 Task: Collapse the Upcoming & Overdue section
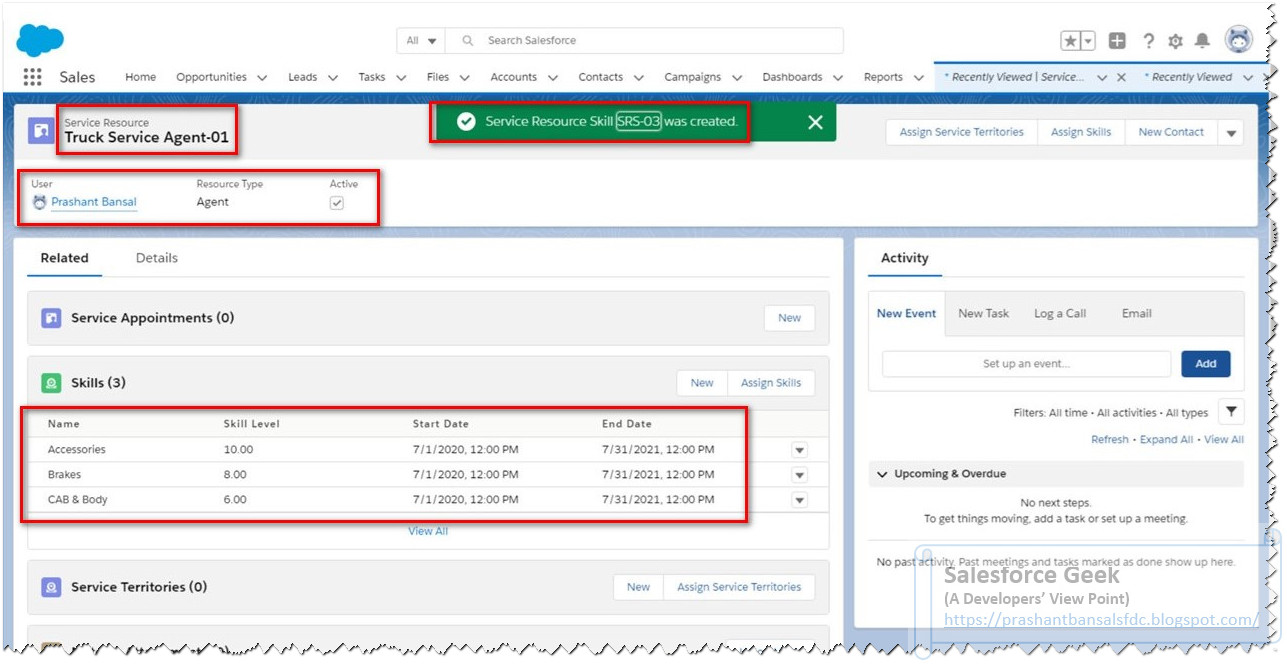click(882, 474)
